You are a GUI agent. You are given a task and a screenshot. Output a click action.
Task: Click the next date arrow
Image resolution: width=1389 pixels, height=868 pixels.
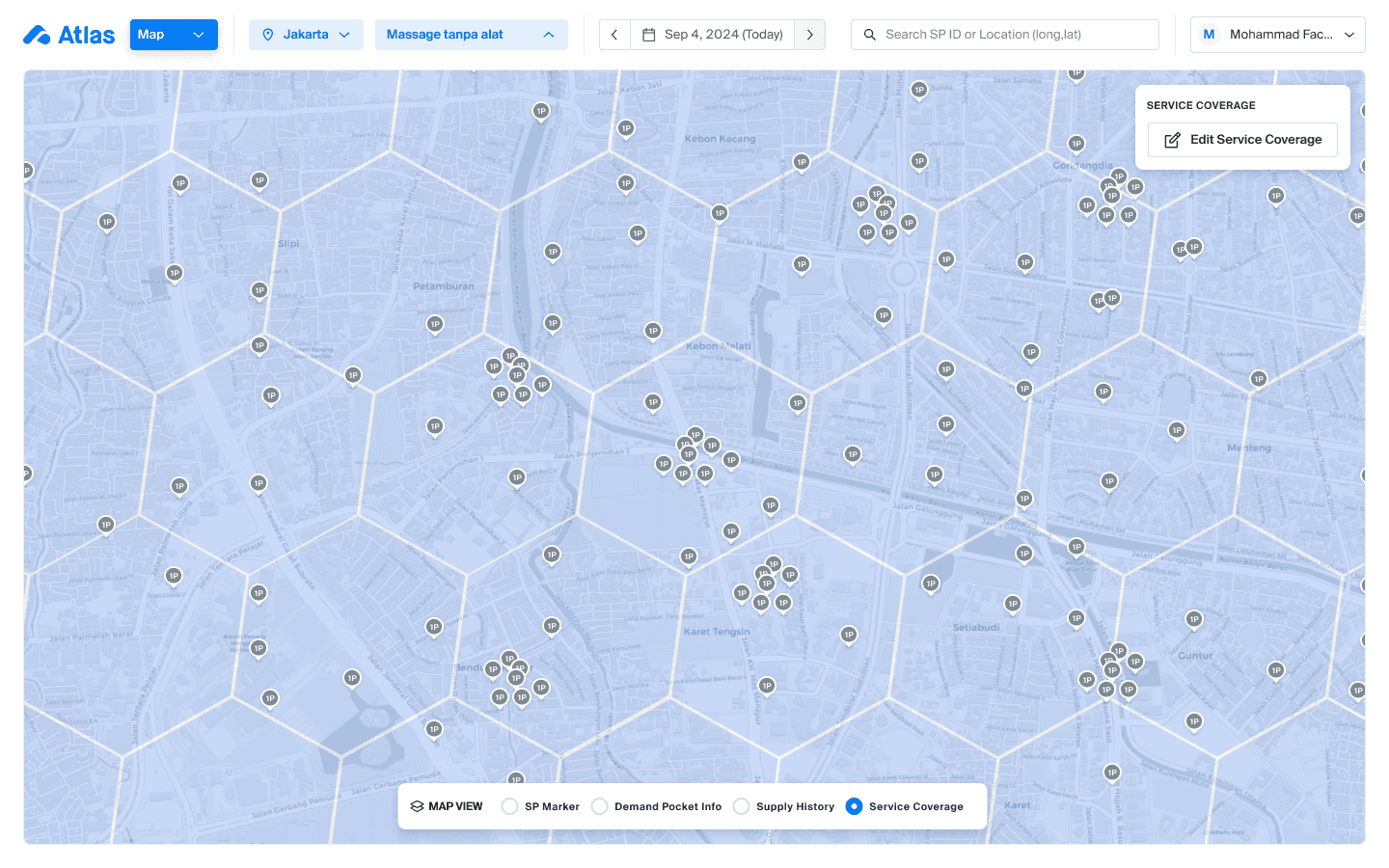coord(810,35)
